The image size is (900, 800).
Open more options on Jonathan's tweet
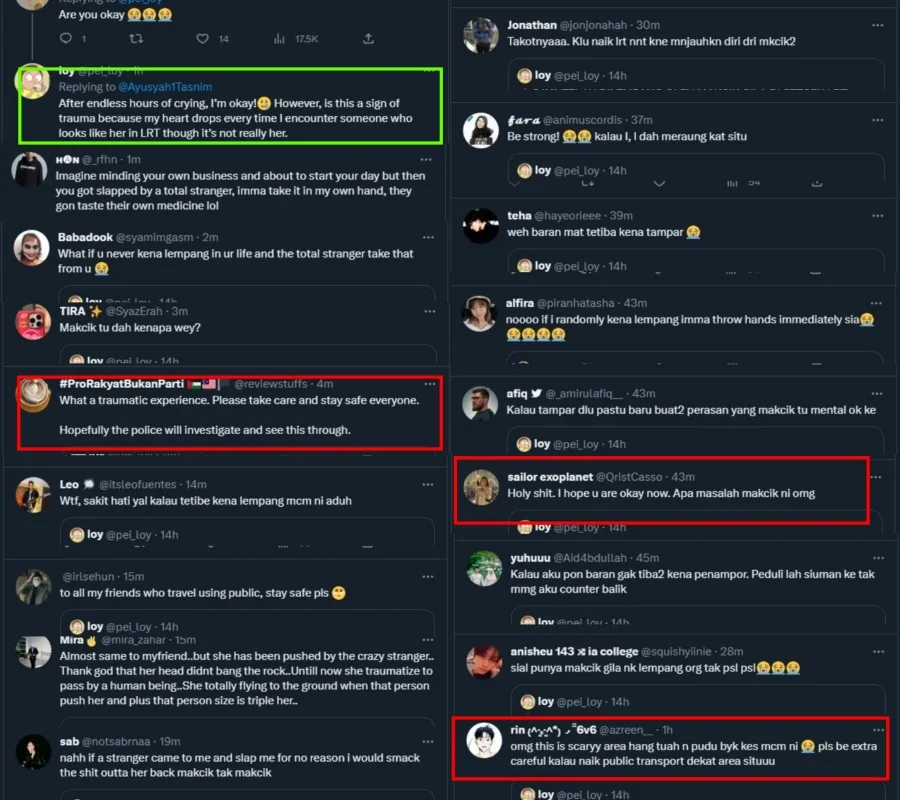tap(877, 25)
